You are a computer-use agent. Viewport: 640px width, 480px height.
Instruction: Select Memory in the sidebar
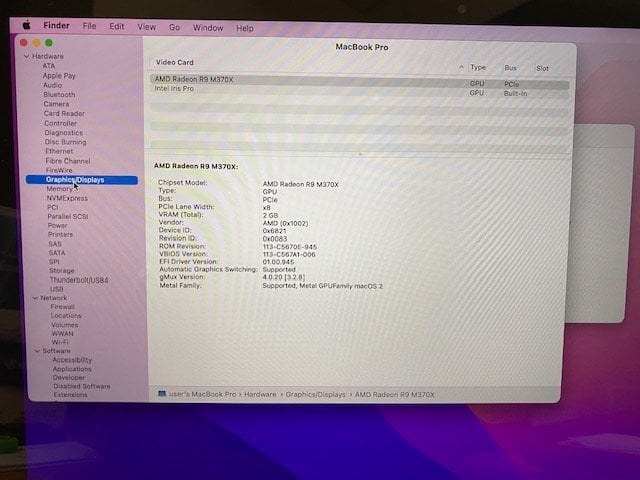tap(60, 189)
